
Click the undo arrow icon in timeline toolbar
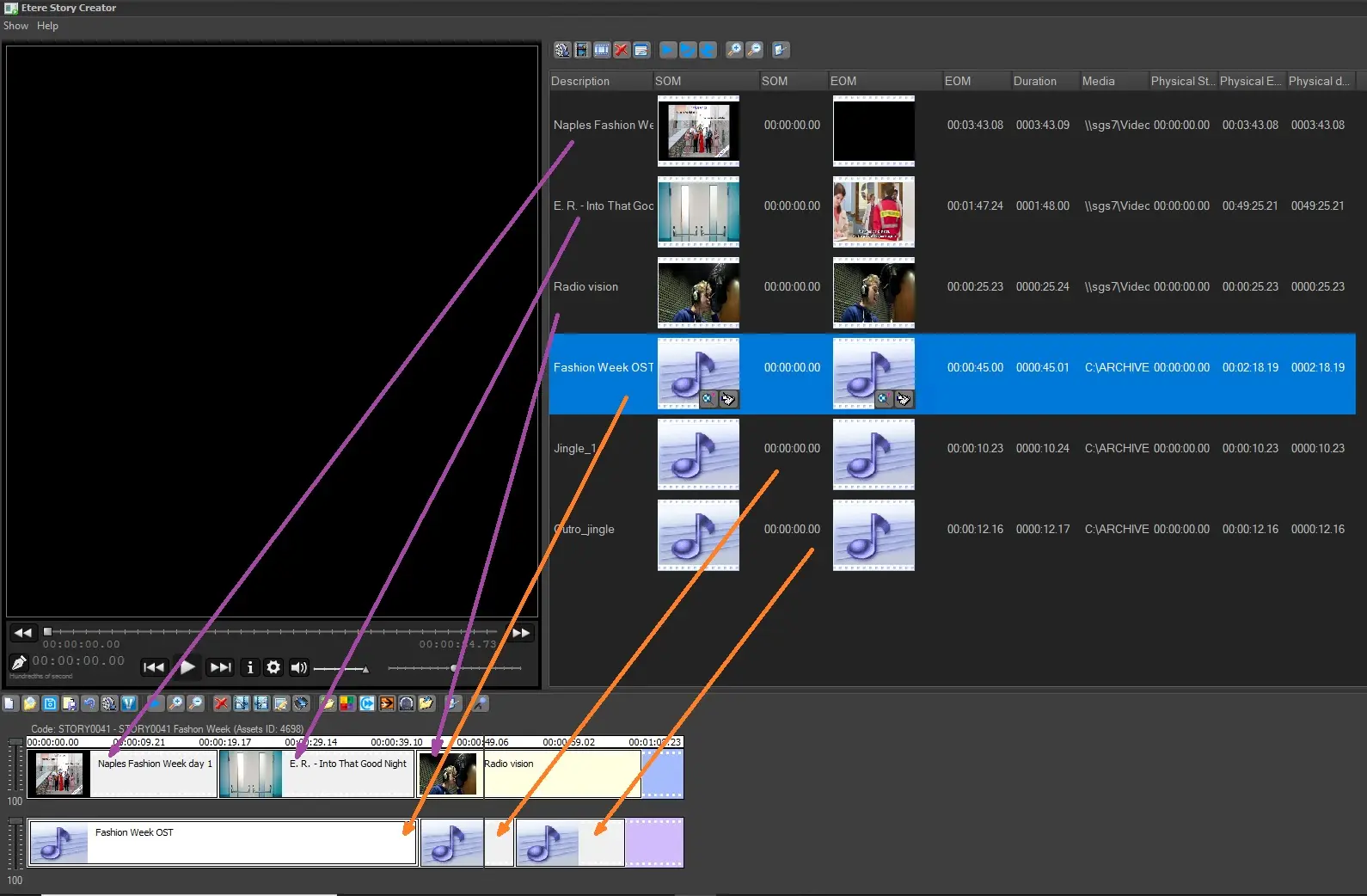click(x=89, y=703)
